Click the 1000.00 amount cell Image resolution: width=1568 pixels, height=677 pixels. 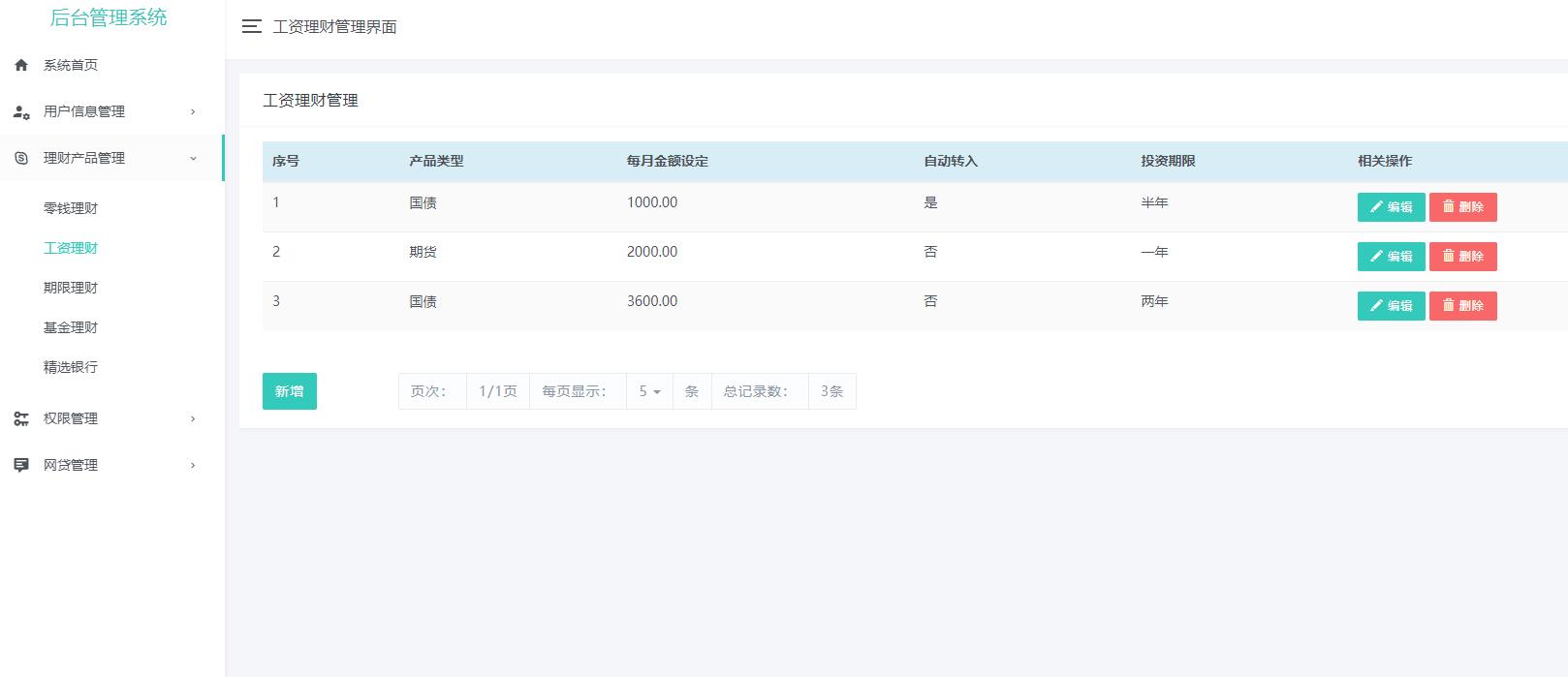coord(652,202)
